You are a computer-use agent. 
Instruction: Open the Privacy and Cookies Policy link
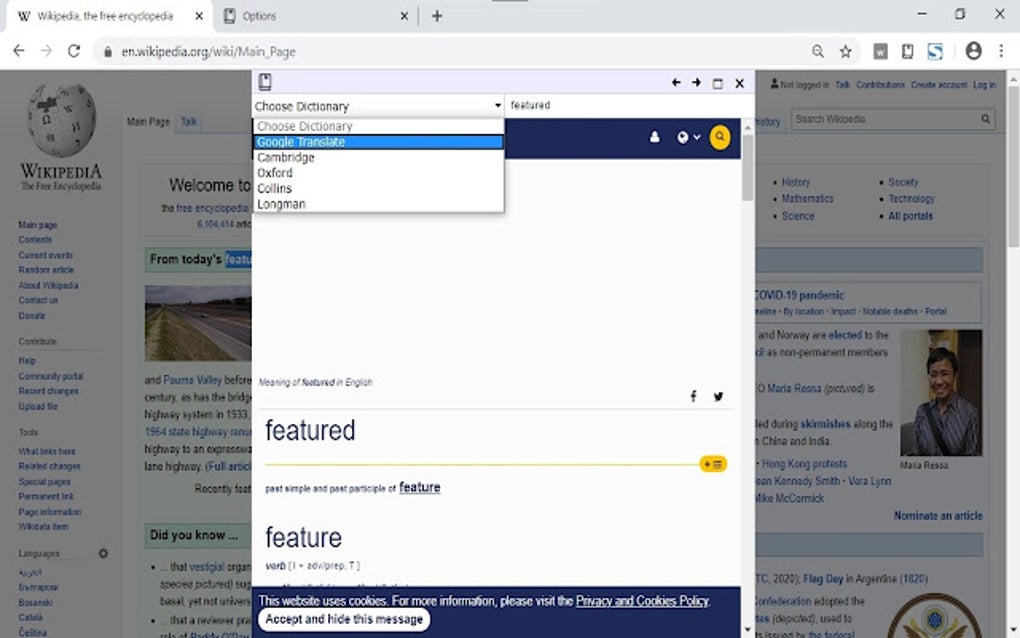point(642,601)
